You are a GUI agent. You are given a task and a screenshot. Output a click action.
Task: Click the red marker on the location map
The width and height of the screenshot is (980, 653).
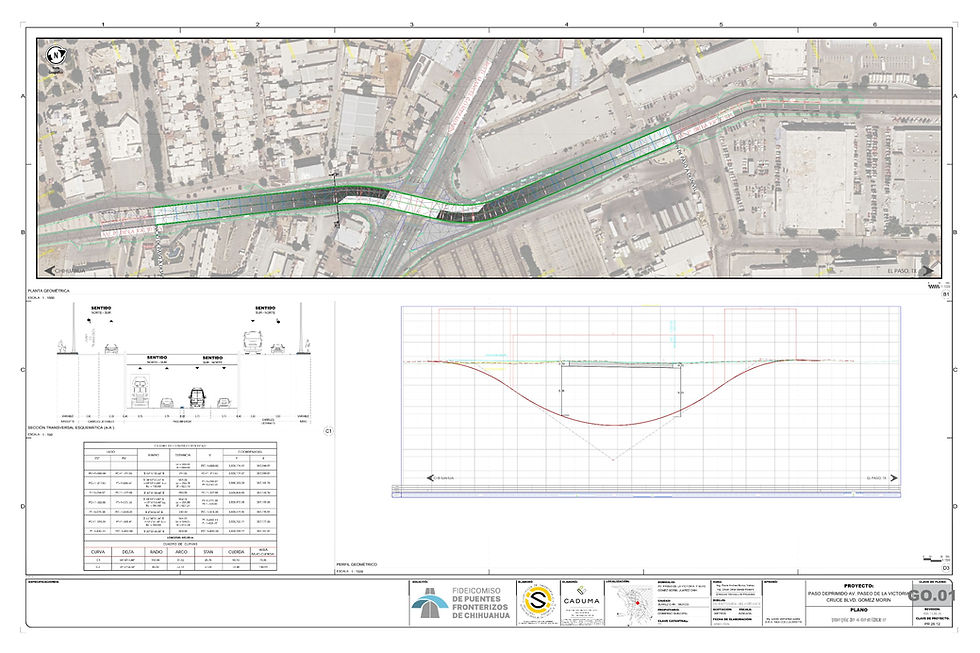coord(637,602)
